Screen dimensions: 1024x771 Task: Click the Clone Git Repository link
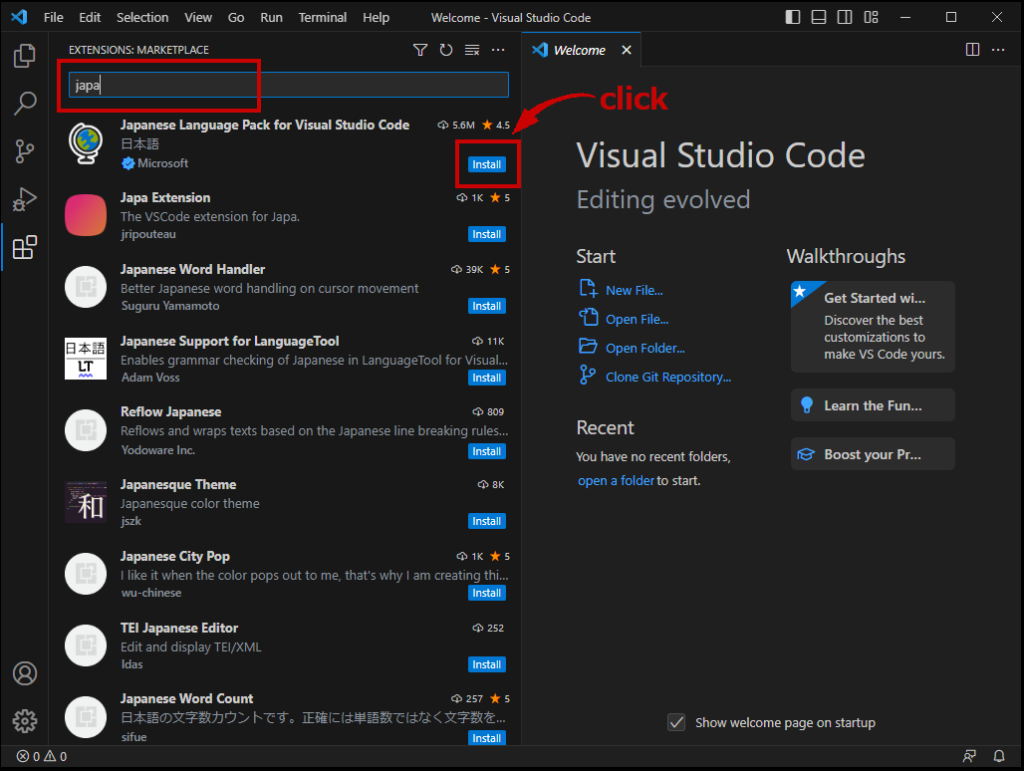coord(667,377)
